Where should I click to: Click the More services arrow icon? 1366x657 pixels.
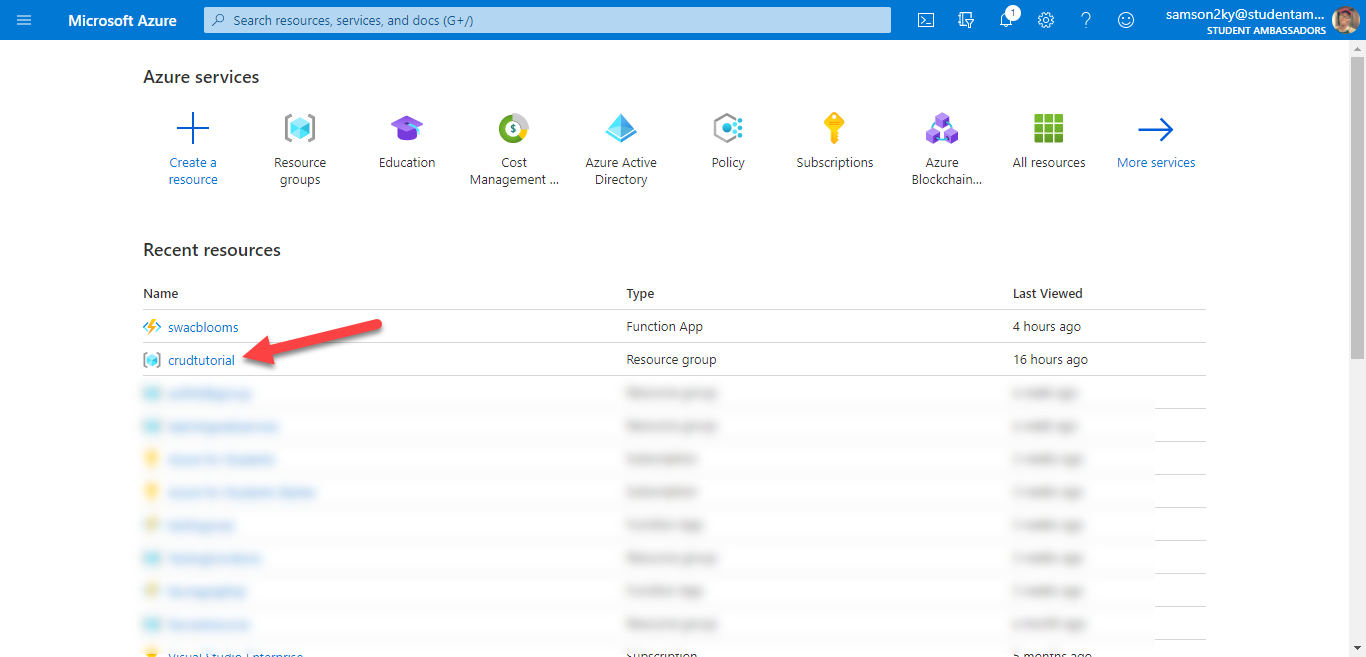[x=1156, y=129]
